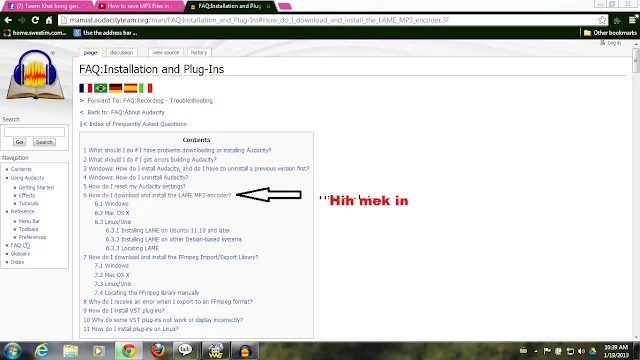Open the home.sweetim.com bookmark
Viewport: 640px width, 360px height.
35,33
